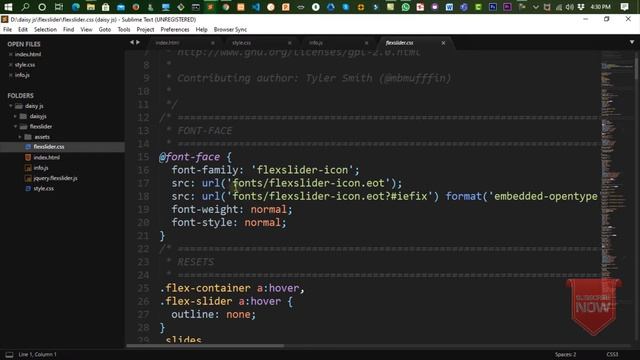The height and width of the screenshot is (360, 640).
Task: Open File Explorer from the taskbar
Action: pos(91,7)
